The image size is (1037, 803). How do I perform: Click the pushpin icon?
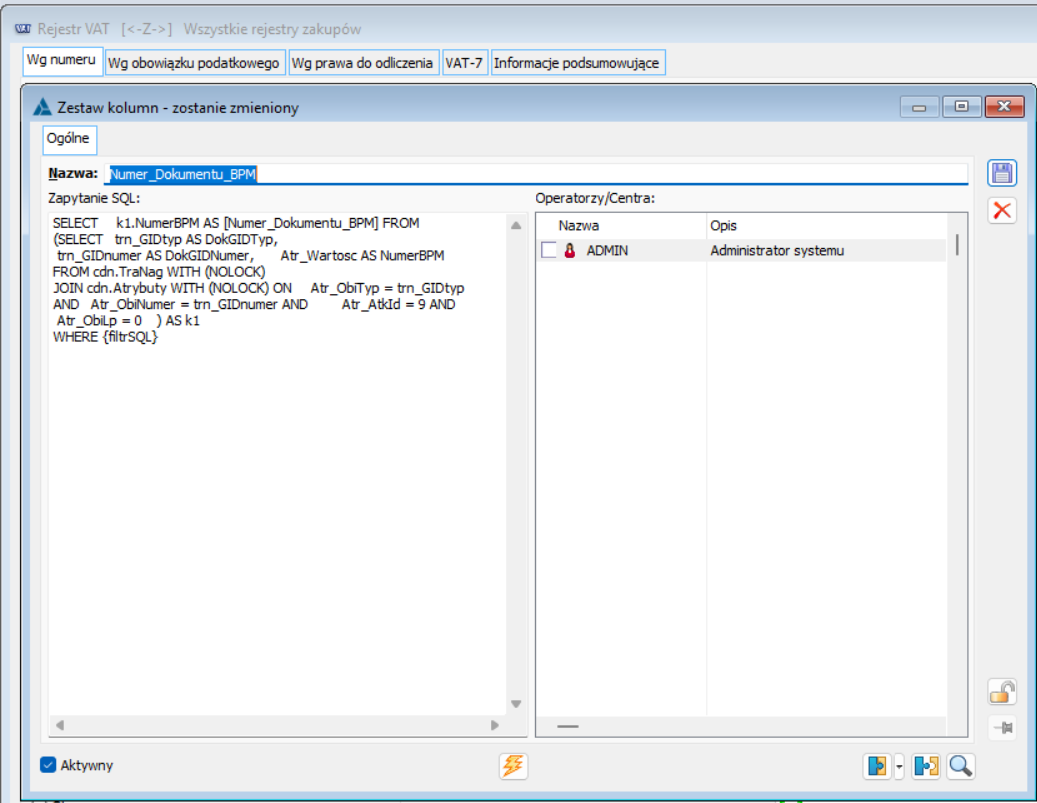click(1002, 728)
